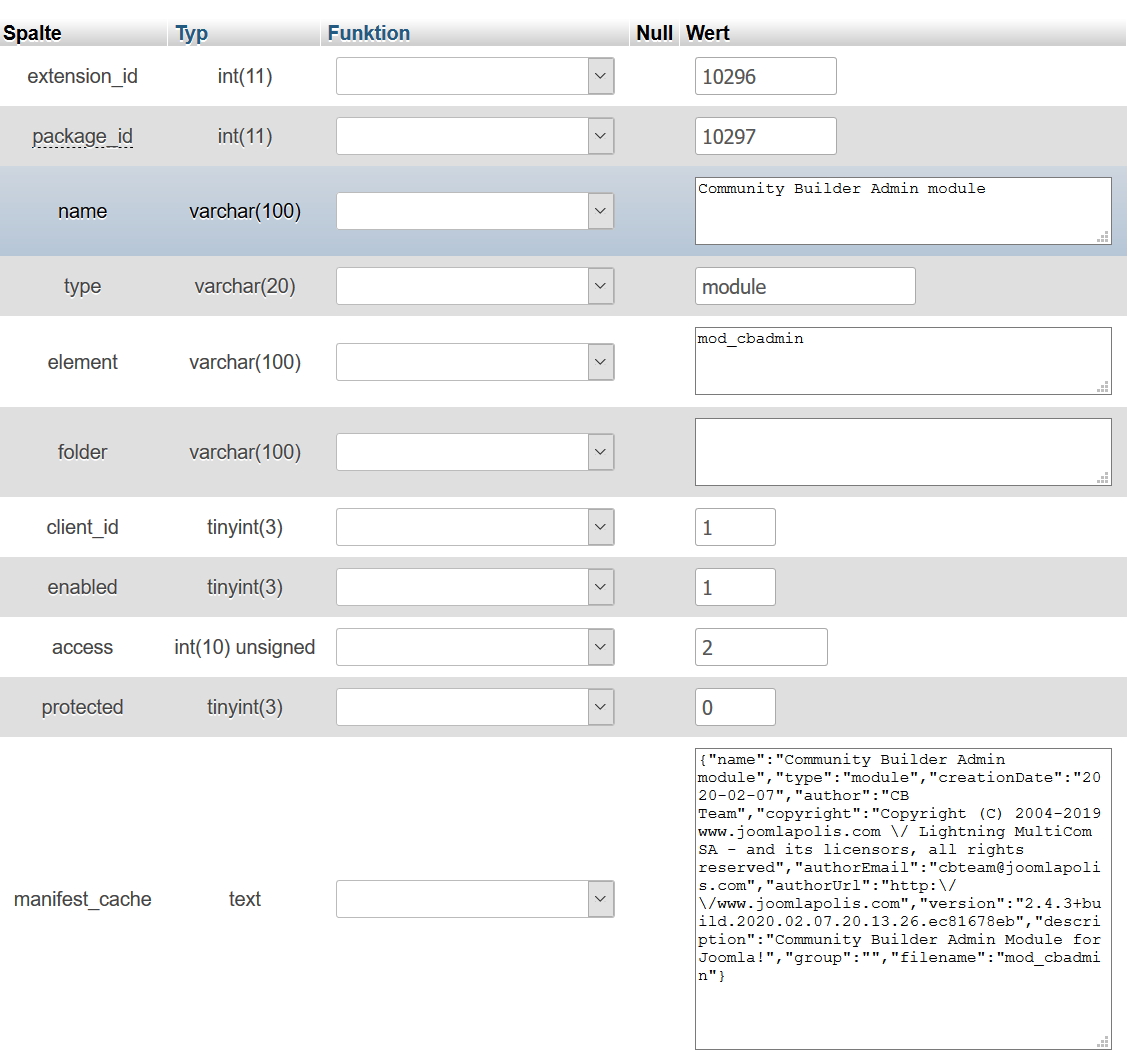Click the package_id column label

(82, 136)
